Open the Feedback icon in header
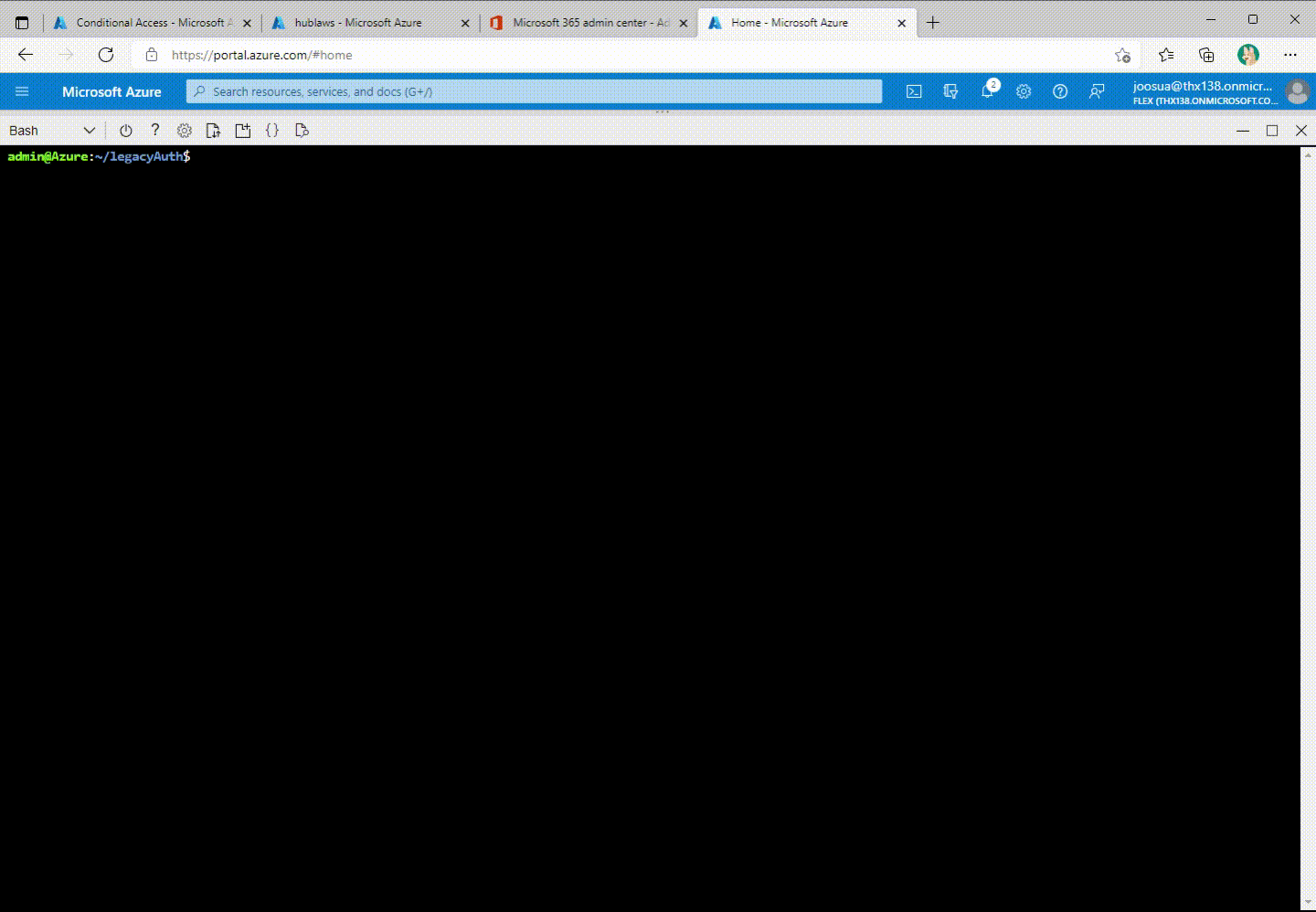Screen dimensions: 1316x912 (x=1097, y=91)
